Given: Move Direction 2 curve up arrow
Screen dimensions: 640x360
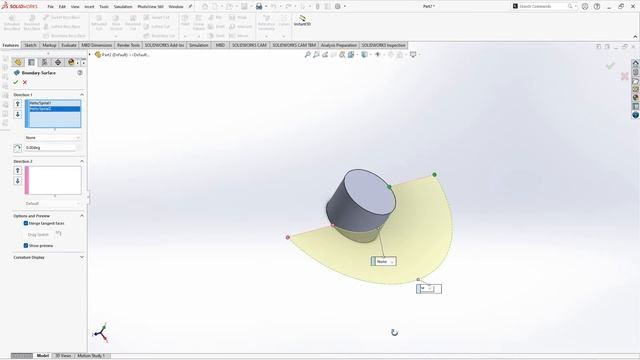Looking at the screenshot, I should coord(18,170).
